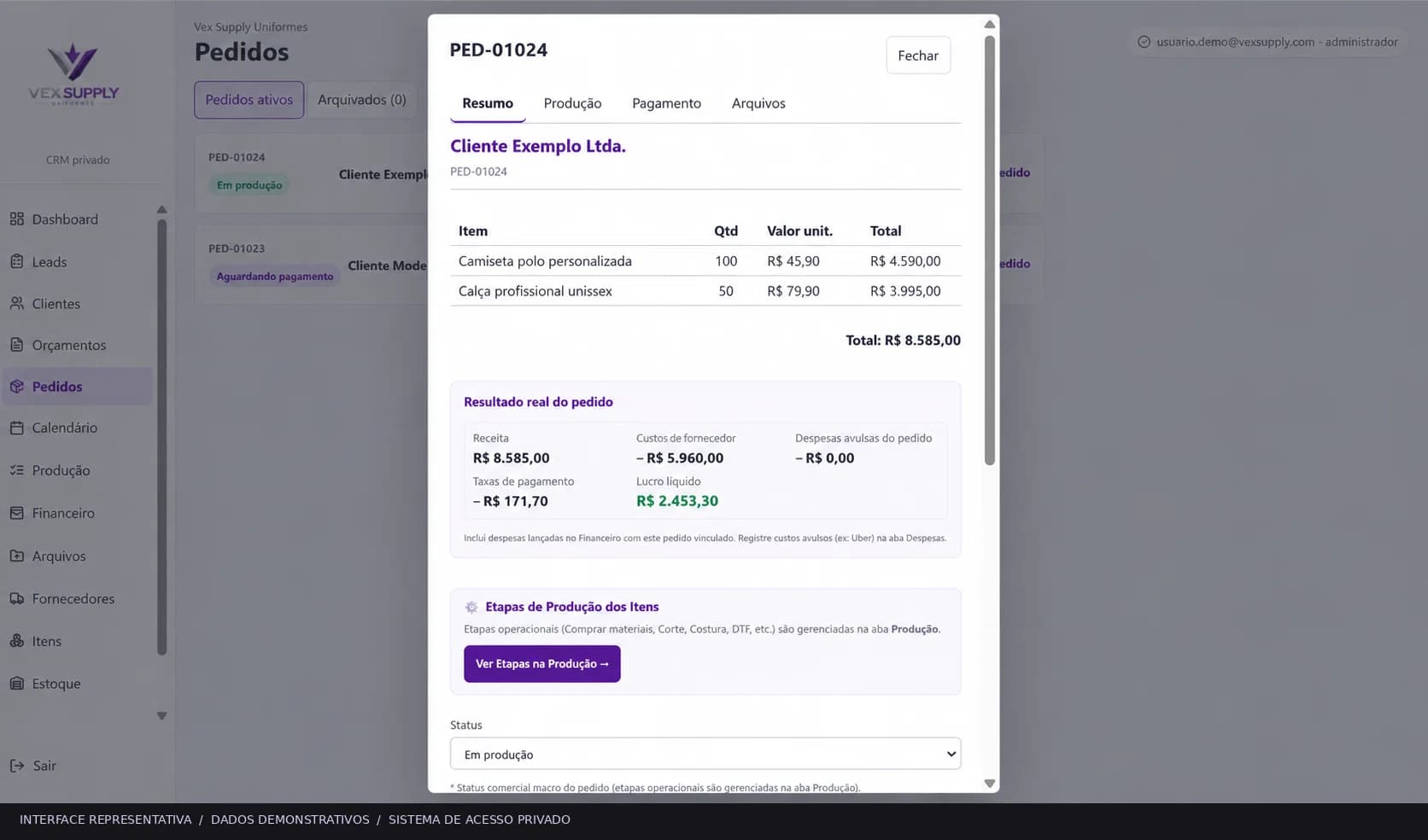This screenshot has width=1428, height=840.
Task: Click the Estoque menu label
Action: click(x=56, y=684)
